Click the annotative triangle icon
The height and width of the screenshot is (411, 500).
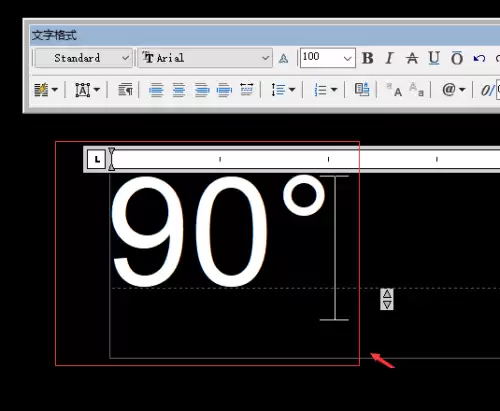click(x=283, y=59)
